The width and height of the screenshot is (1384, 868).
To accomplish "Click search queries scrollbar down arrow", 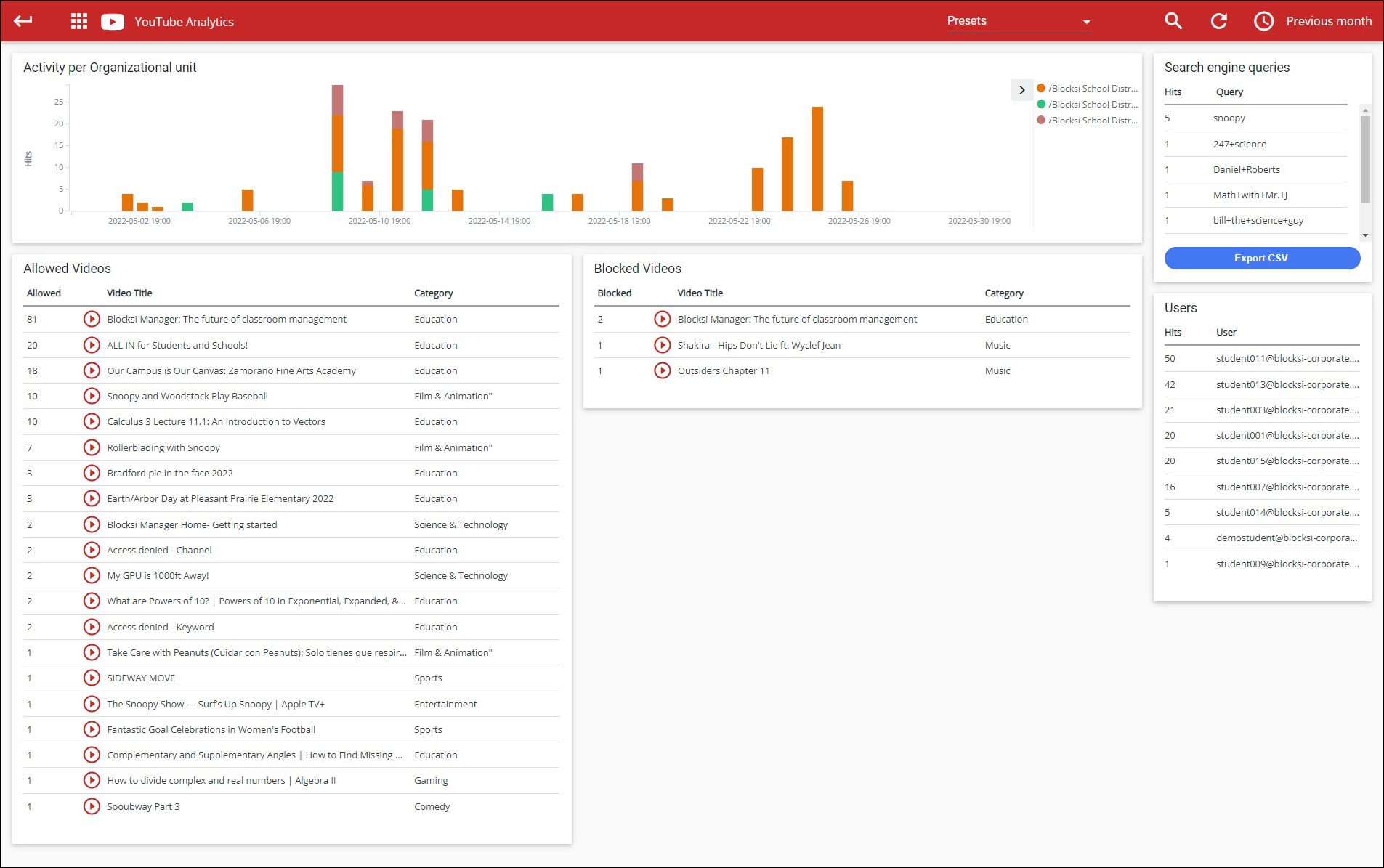I will point(1365,235).
